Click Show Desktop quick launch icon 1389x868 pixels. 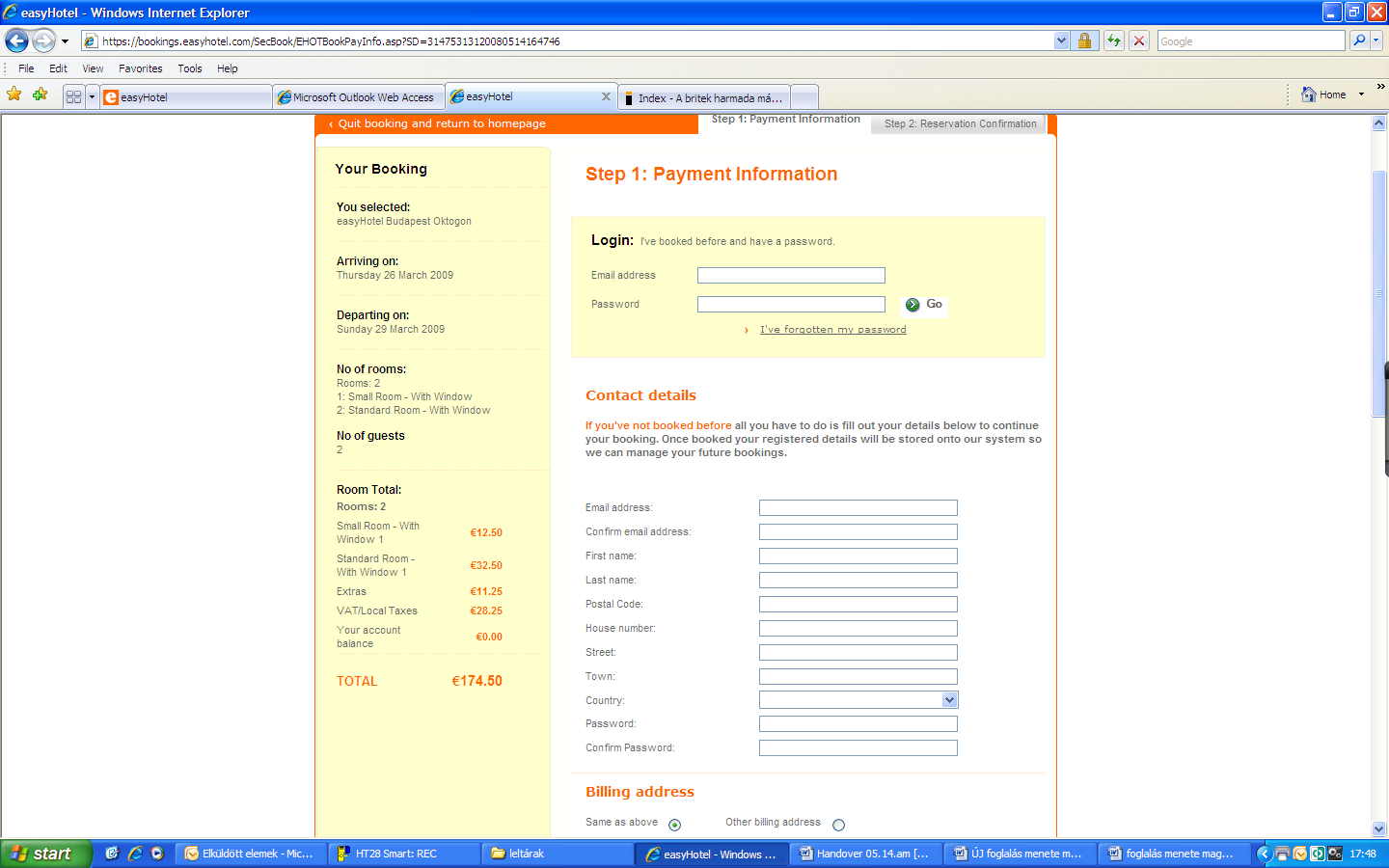[112, 854]
